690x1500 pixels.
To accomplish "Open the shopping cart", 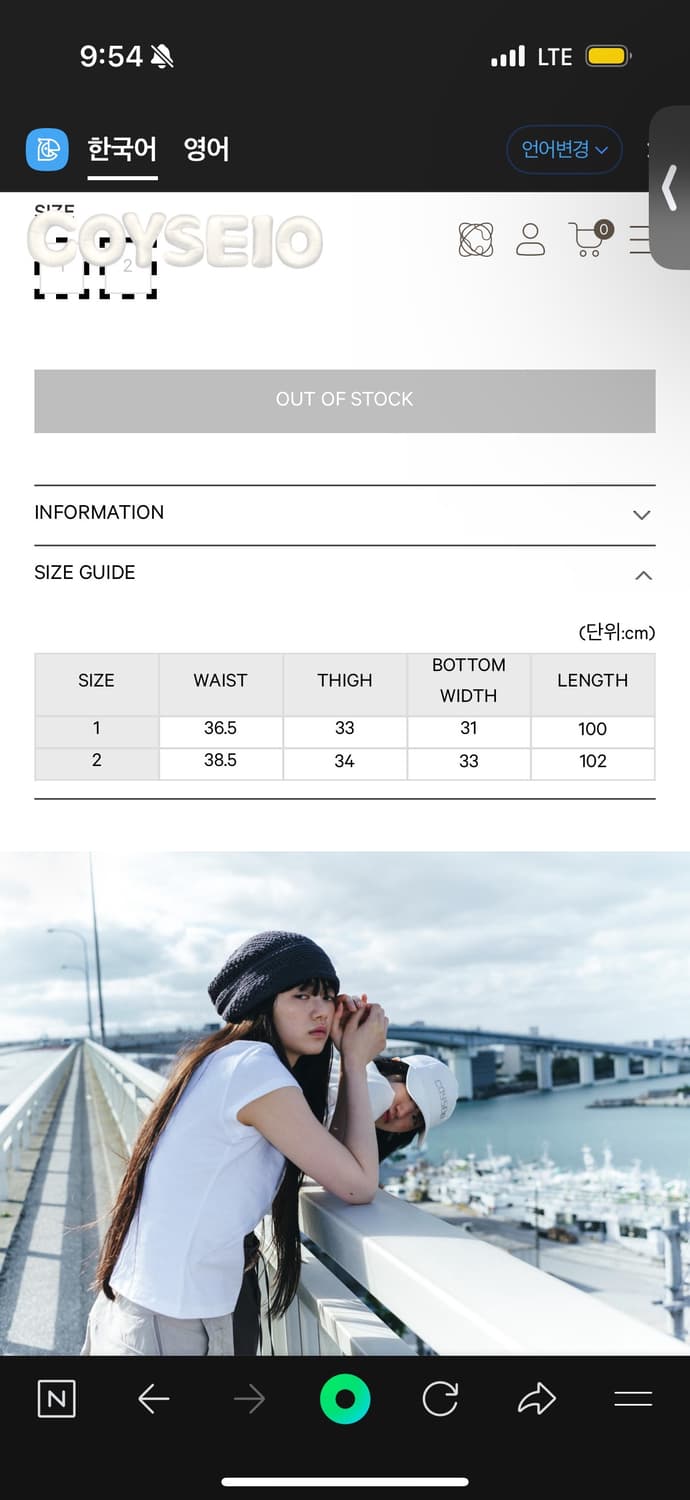I will tap(589, 239).
